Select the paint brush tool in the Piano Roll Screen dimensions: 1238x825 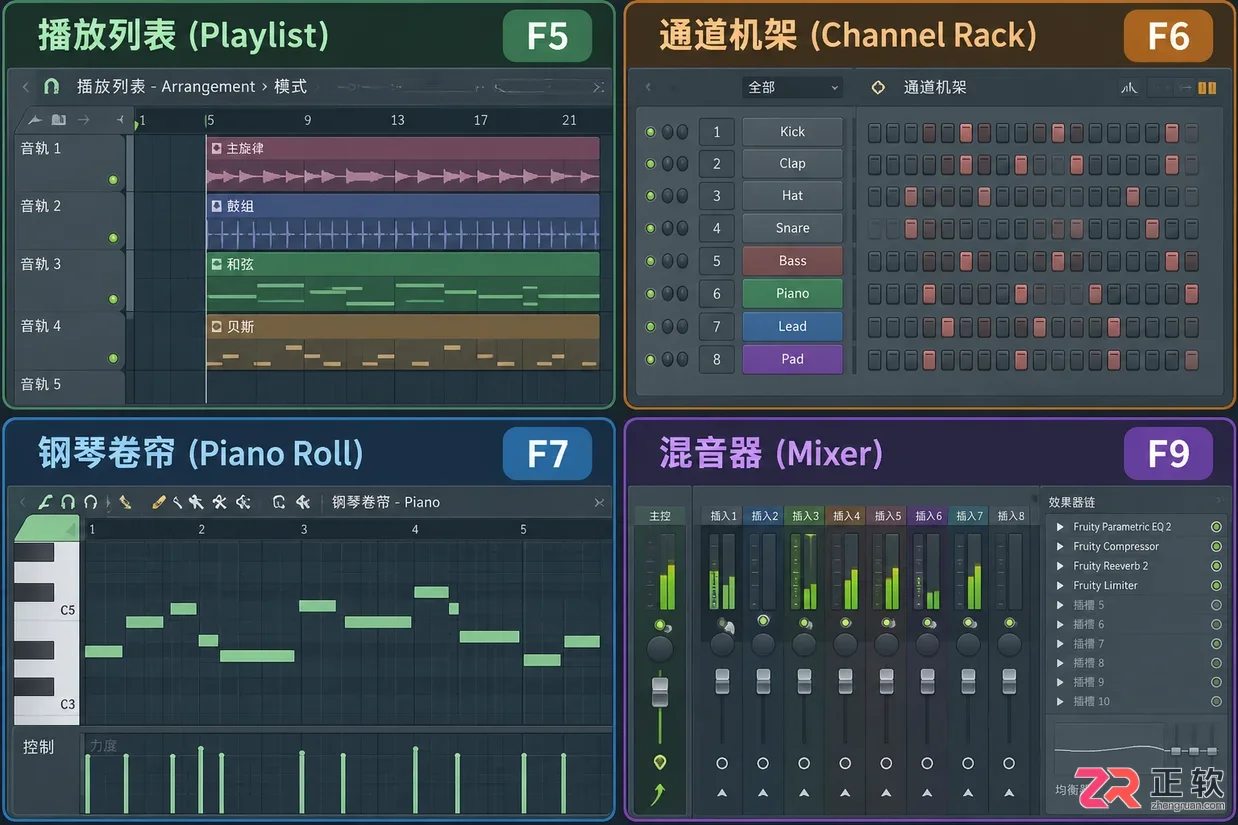point(177,502)
